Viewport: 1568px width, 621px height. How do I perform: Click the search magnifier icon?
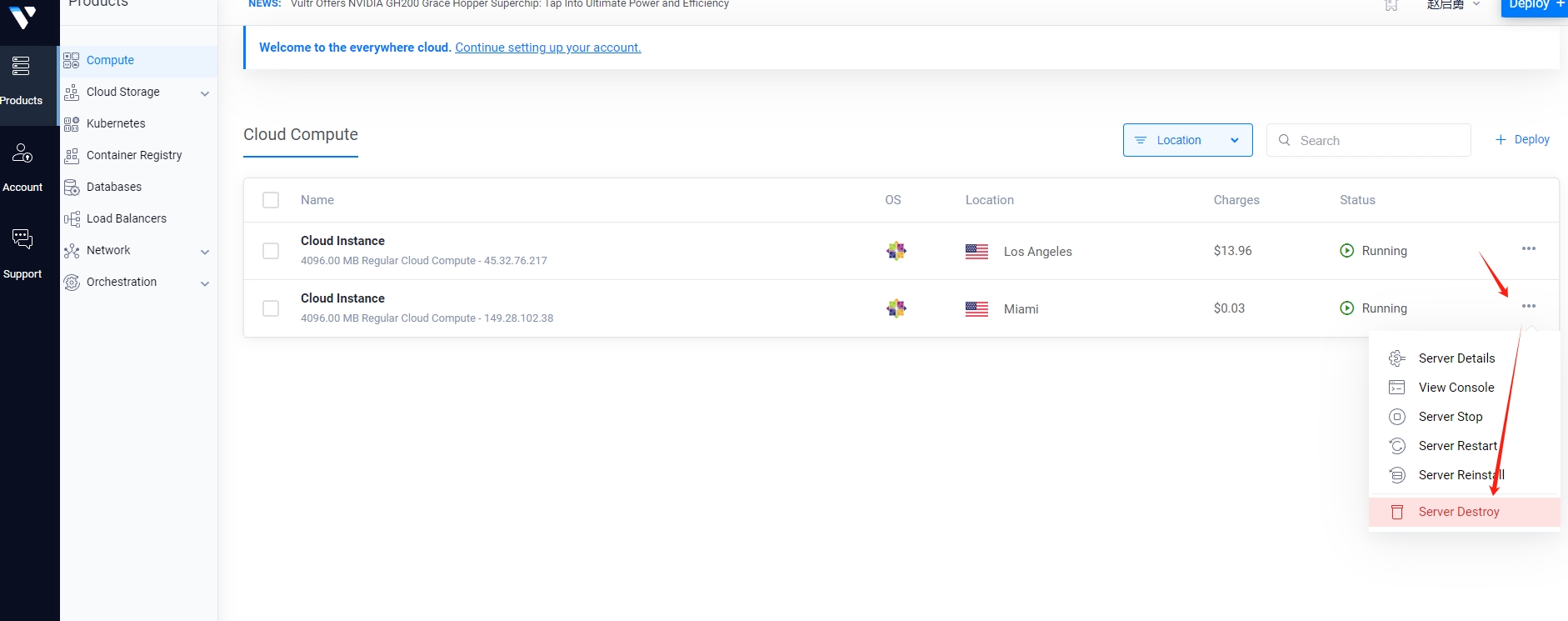(x=1285, y=140)
